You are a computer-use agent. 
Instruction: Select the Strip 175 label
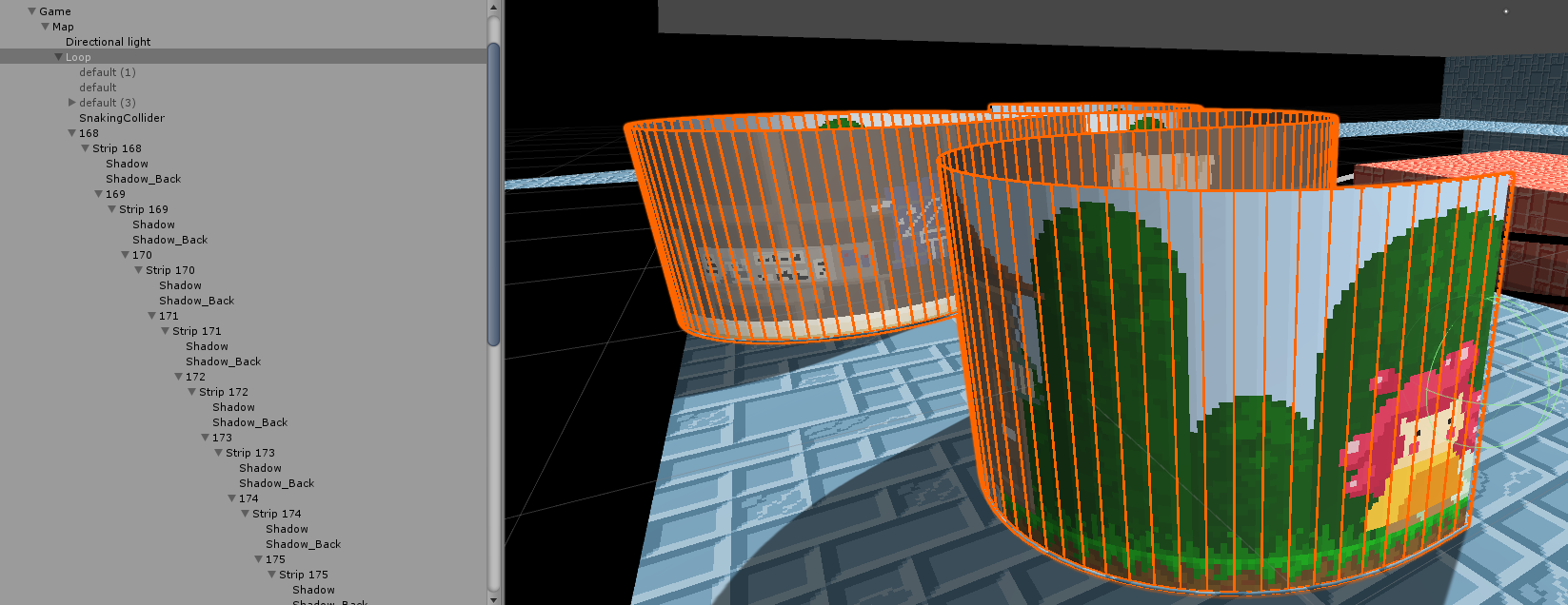(304, 575)
